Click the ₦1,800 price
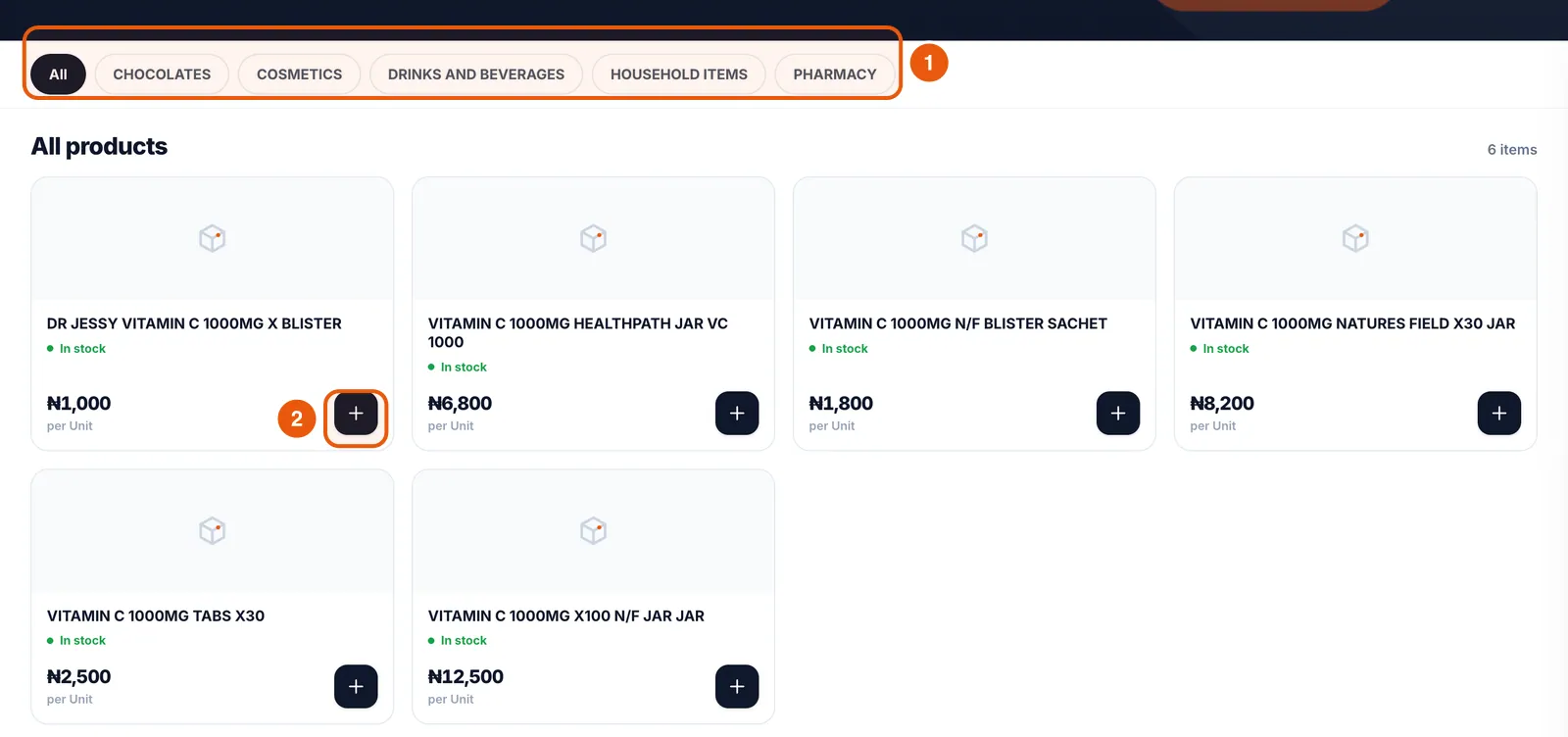The width and height of the screenshot is (1568, 737). point(841,404)
